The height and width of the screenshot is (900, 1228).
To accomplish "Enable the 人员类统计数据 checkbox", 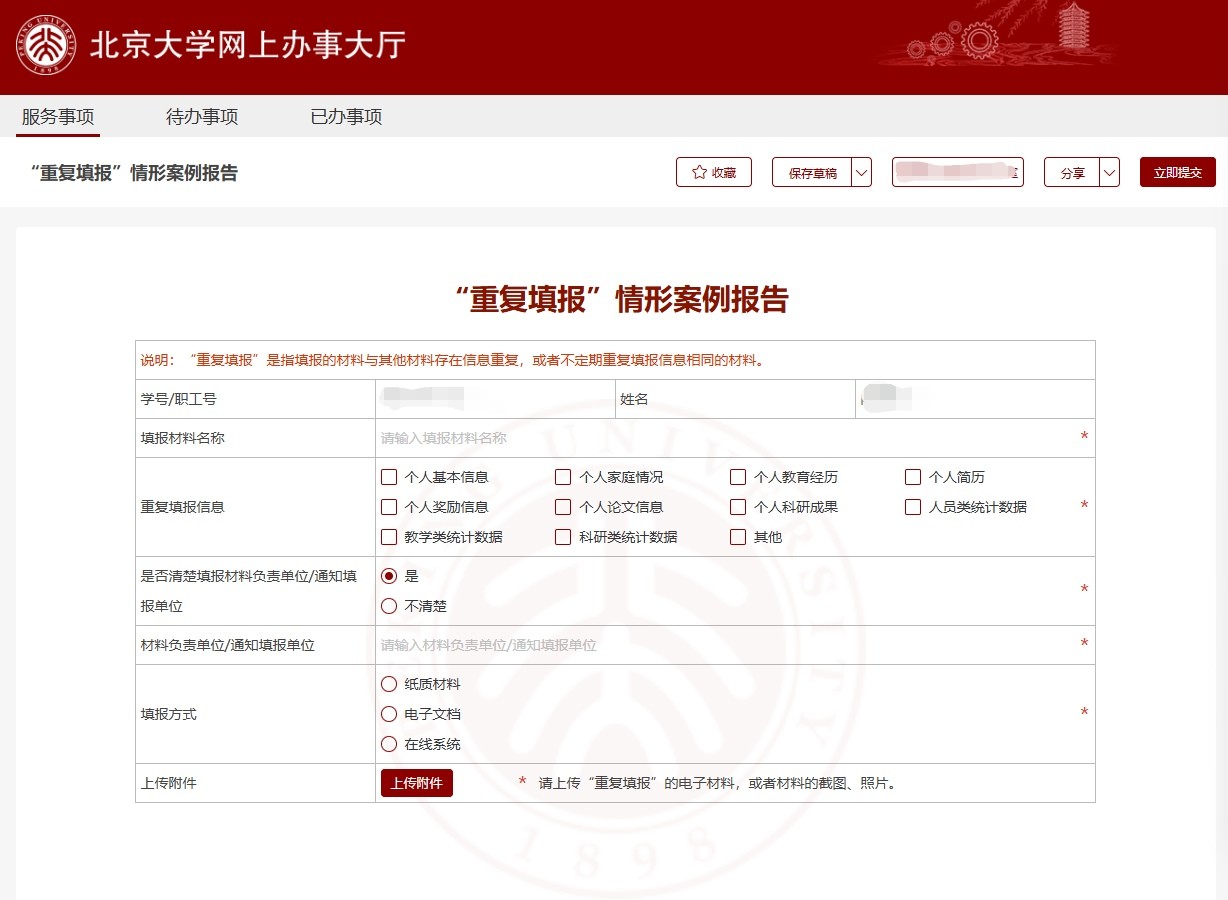I will 913,508.
